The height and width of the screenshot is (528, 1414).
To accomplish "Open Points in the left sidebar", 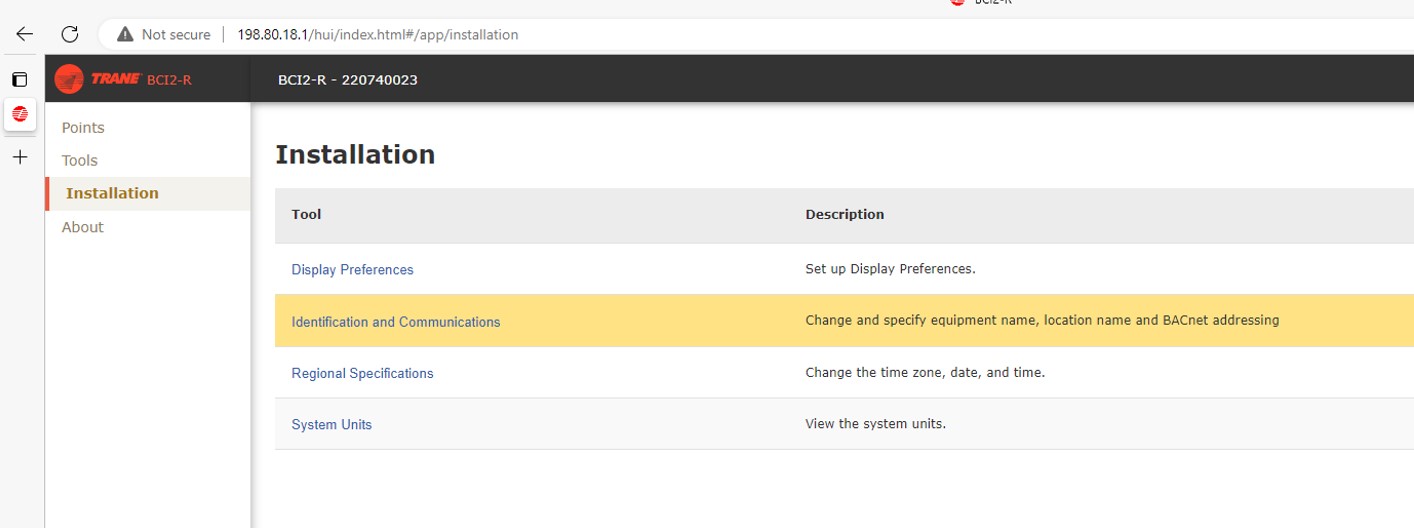I will [83, 128].
